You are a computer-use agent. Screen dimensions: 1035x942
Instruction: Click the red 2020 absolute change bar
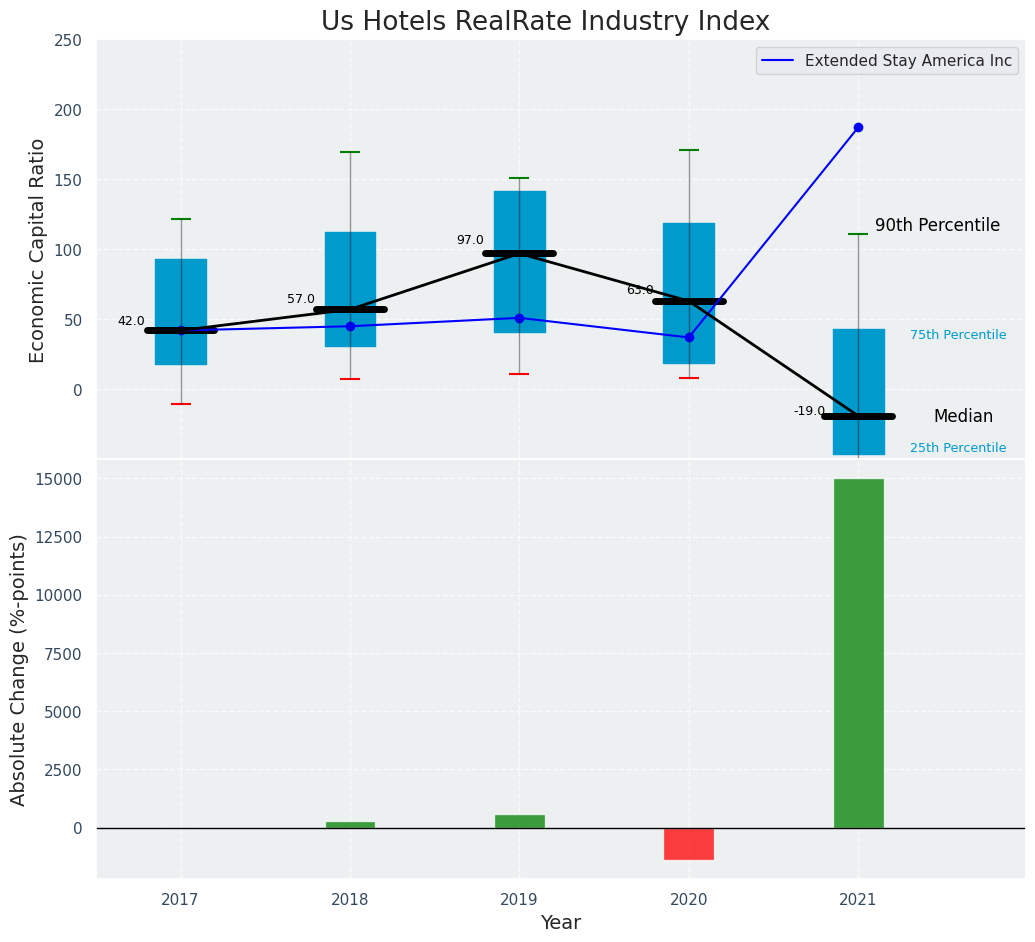[x=689, y=843]
